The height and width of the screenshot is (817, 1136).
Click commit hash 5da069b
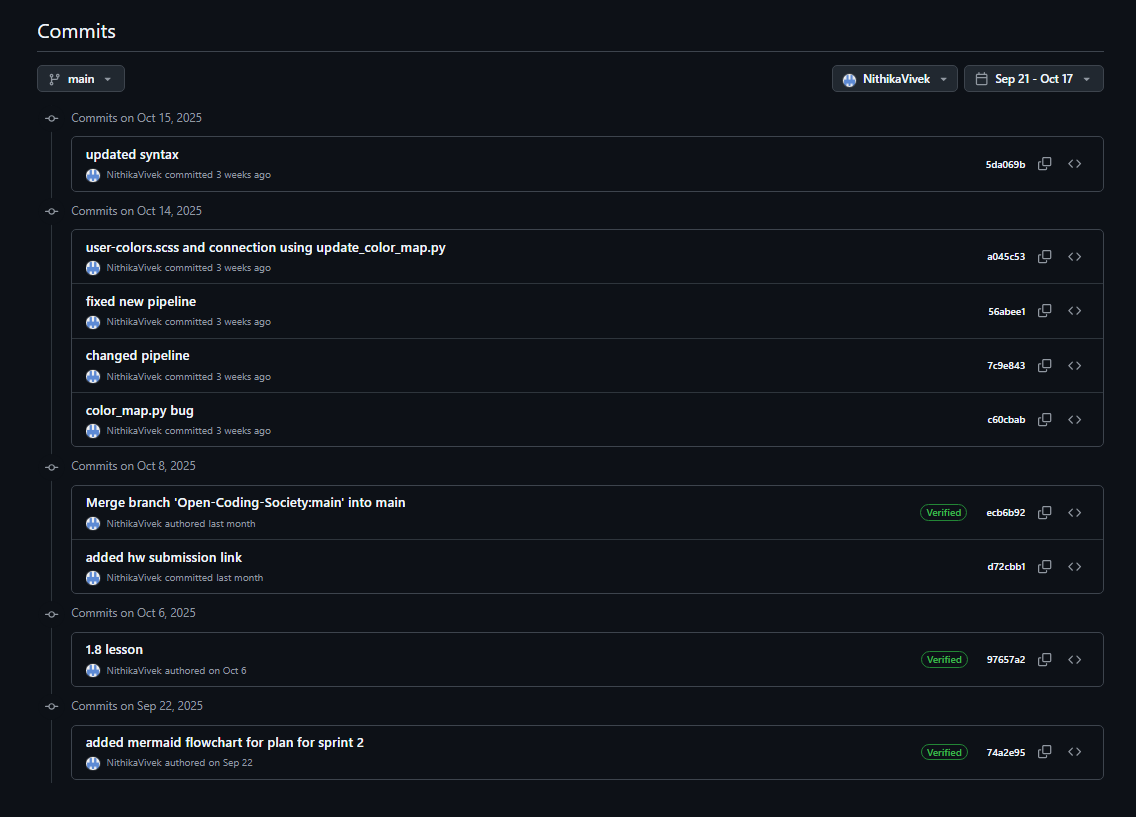click(1006, 164)
